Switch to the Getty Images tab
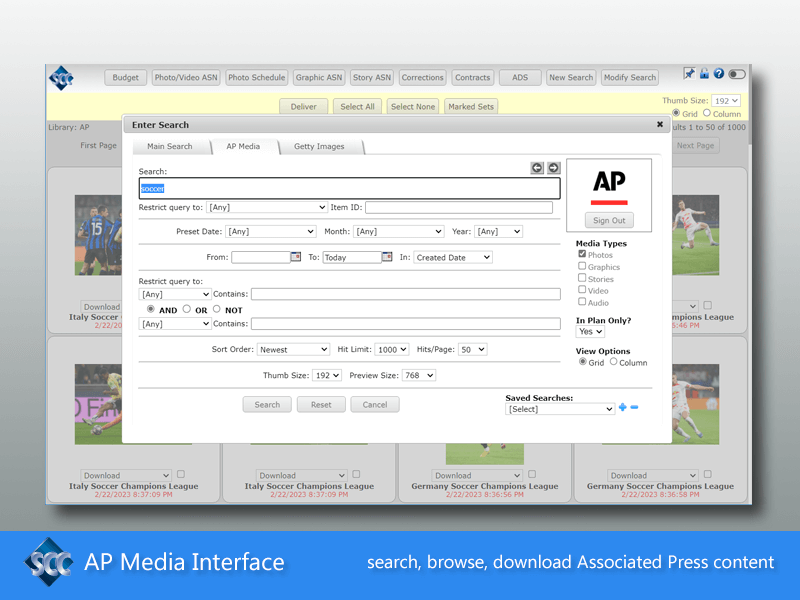Image resolution: width=800 pixels, height=600 pixels. click(319, 146)
